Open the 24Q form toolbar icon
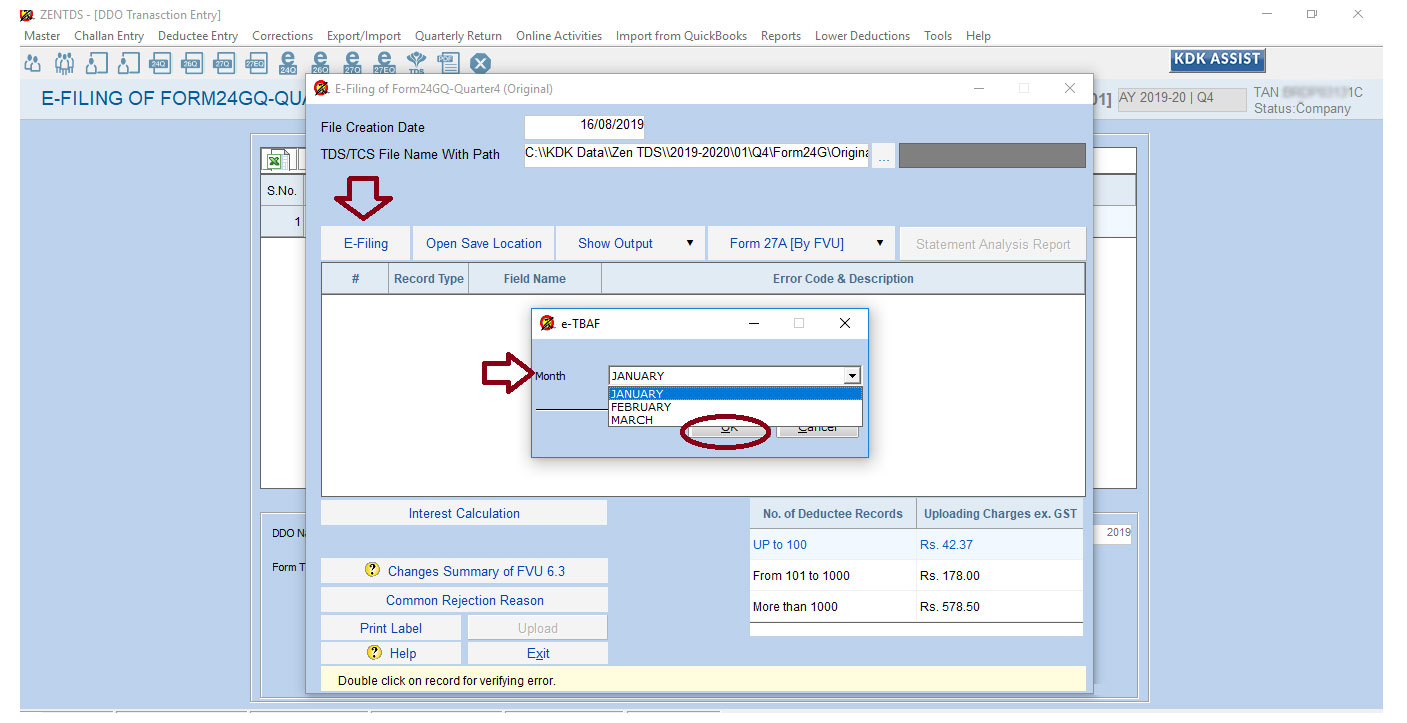Screen dimensions: 1407x723 click(160, 63)
